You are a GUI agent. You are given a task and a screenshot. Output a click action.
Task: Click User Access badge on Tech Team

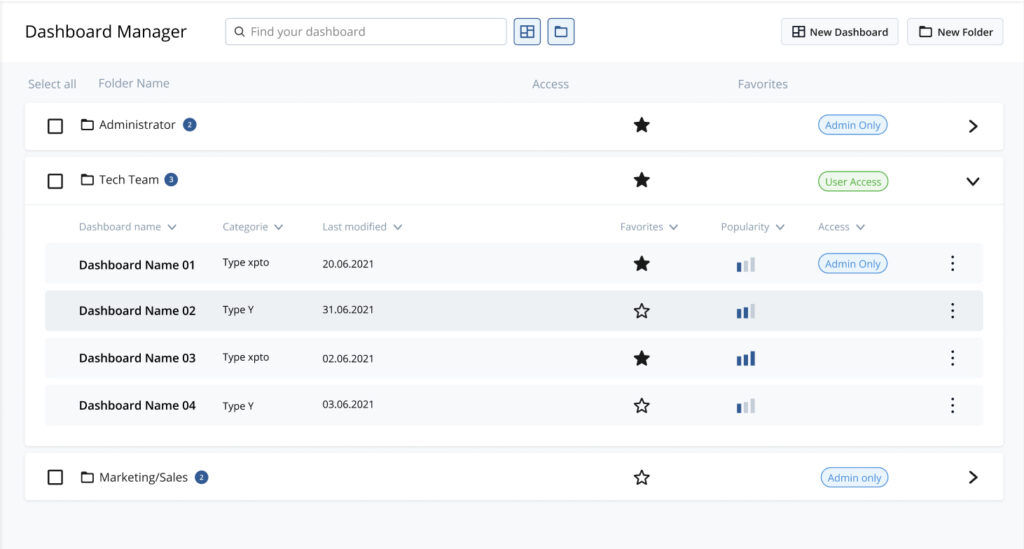point(852,181)
